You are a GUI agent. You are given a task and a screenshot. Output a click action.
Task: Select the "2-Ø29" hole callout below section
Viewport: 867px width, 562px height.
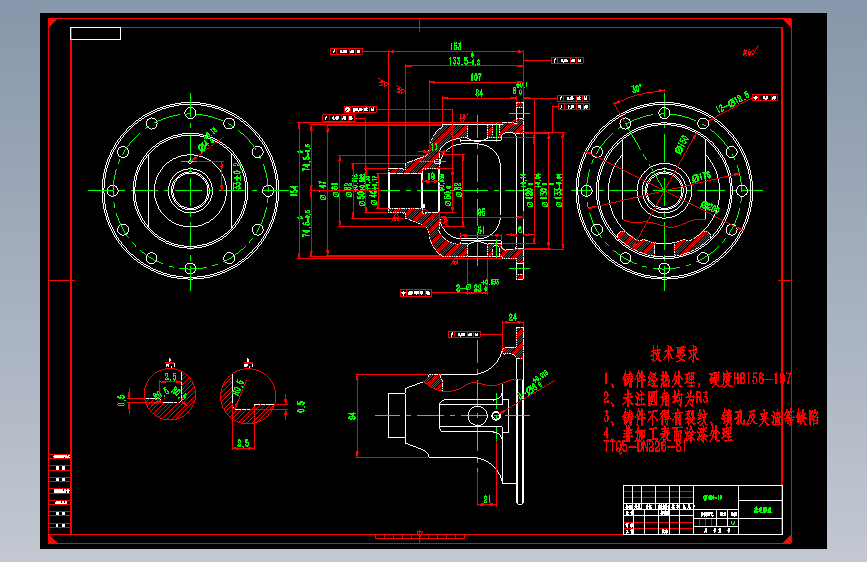tap(477, 286)
